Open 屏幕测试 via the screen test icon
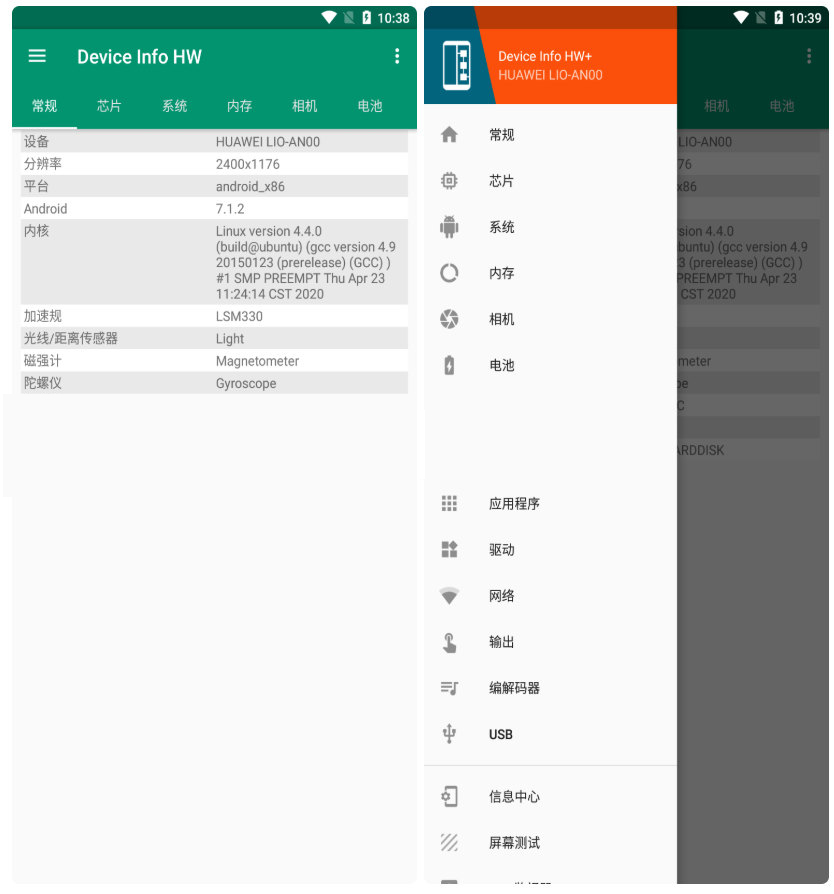The width and height of the screenshot is (834, 894). [449, 842]
